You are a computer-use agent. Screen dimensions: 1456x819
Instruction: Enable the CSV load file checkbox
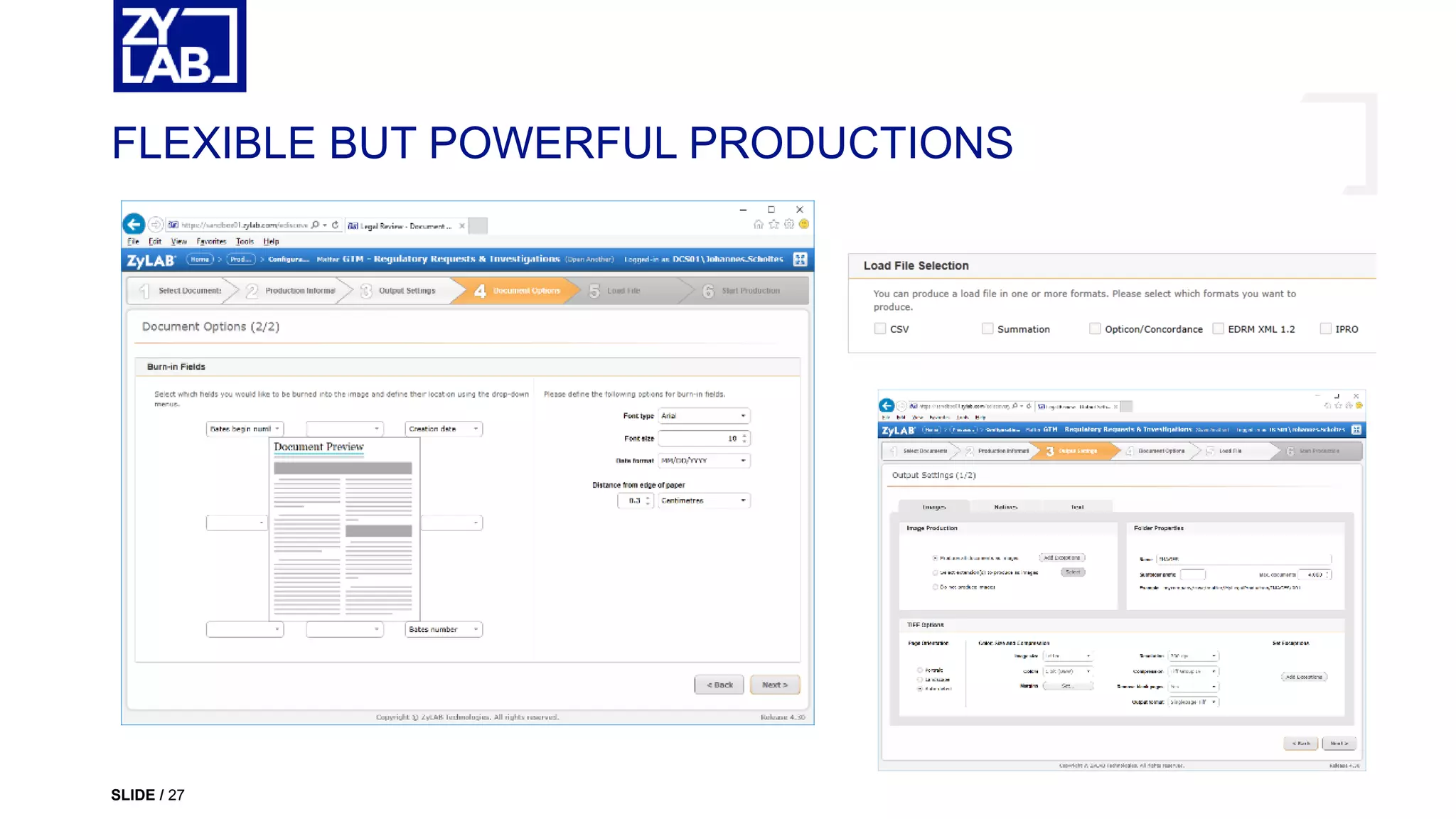coord(880,328)
